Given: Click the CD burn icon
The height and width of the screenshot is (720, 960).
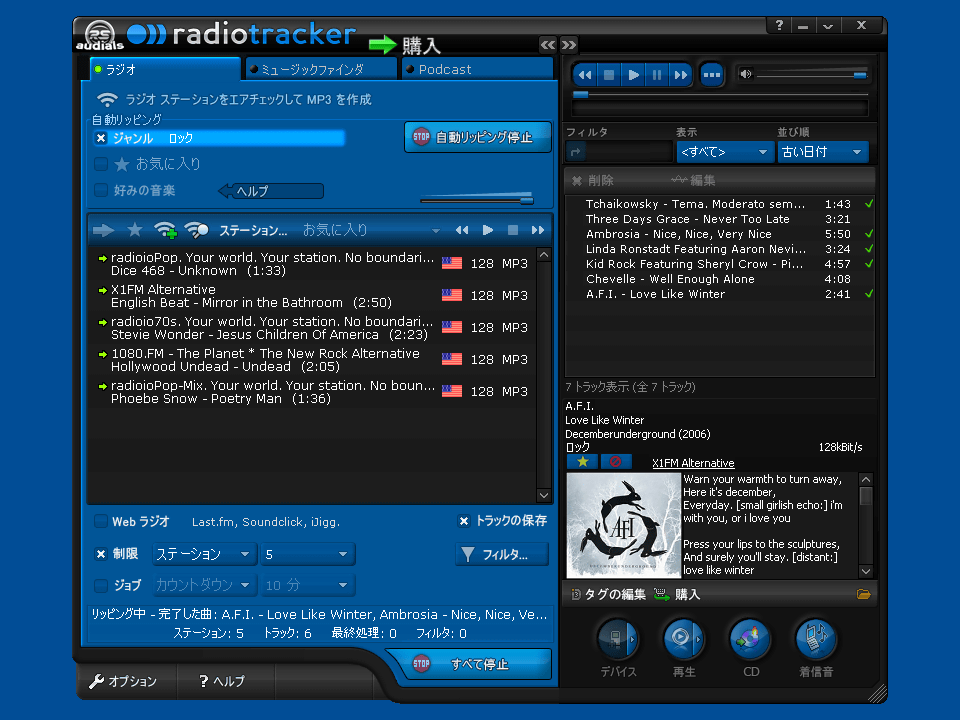Looking at the screenshot, I should pos(751,639).
